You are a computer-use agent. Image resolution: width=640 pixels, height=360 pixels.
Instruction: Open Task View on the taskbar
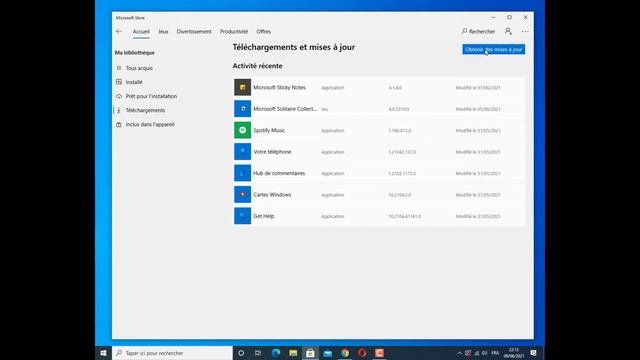(258, 353)
